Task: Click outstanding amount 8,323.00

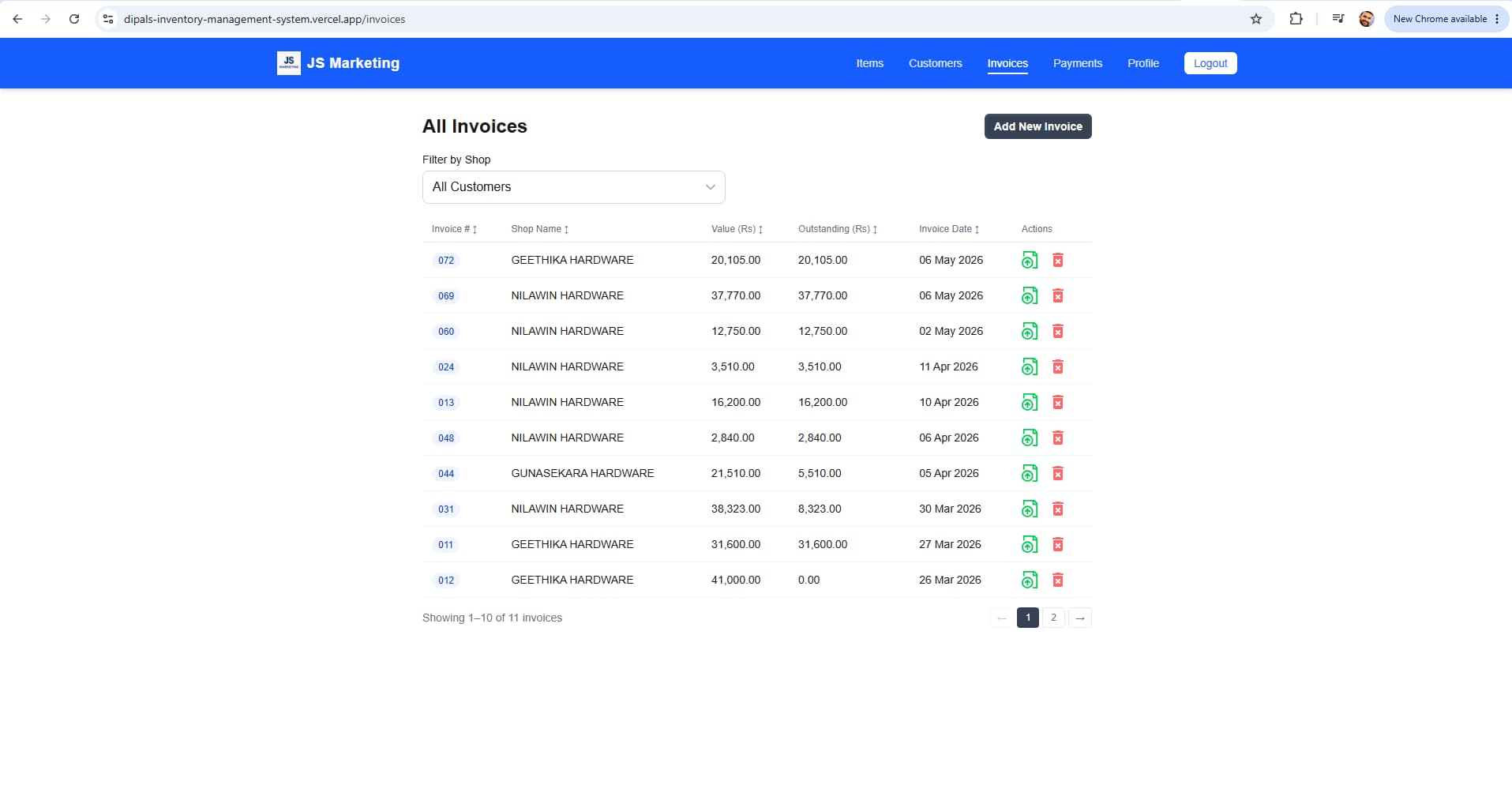Action: [820, 509]
